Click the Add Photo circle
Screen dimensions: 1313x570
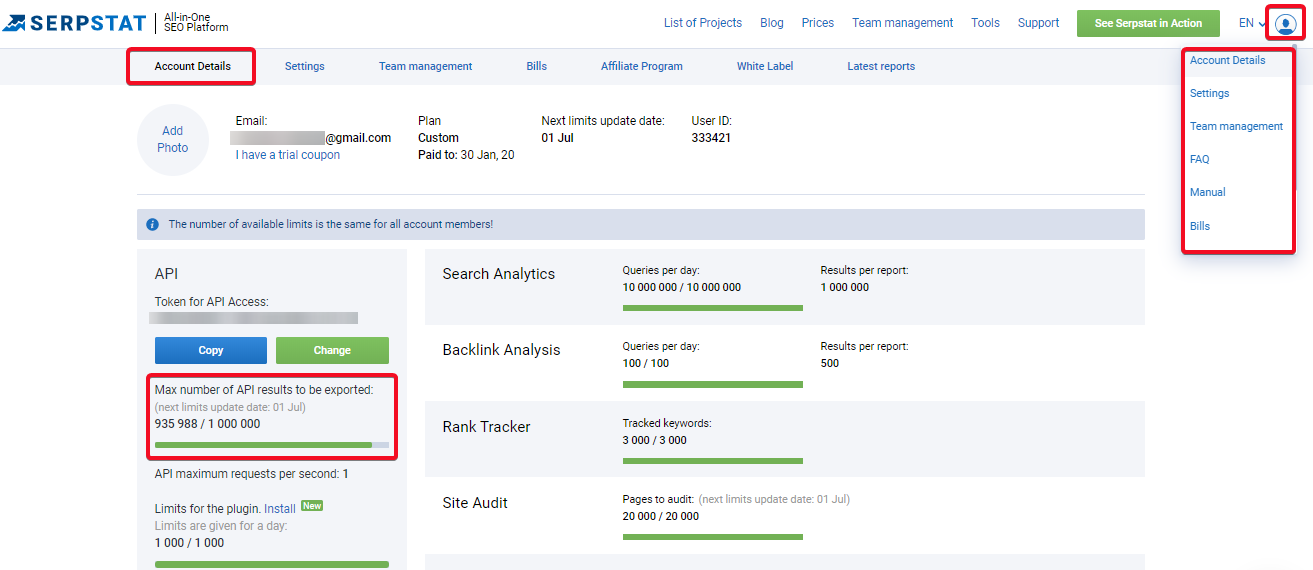173,140
